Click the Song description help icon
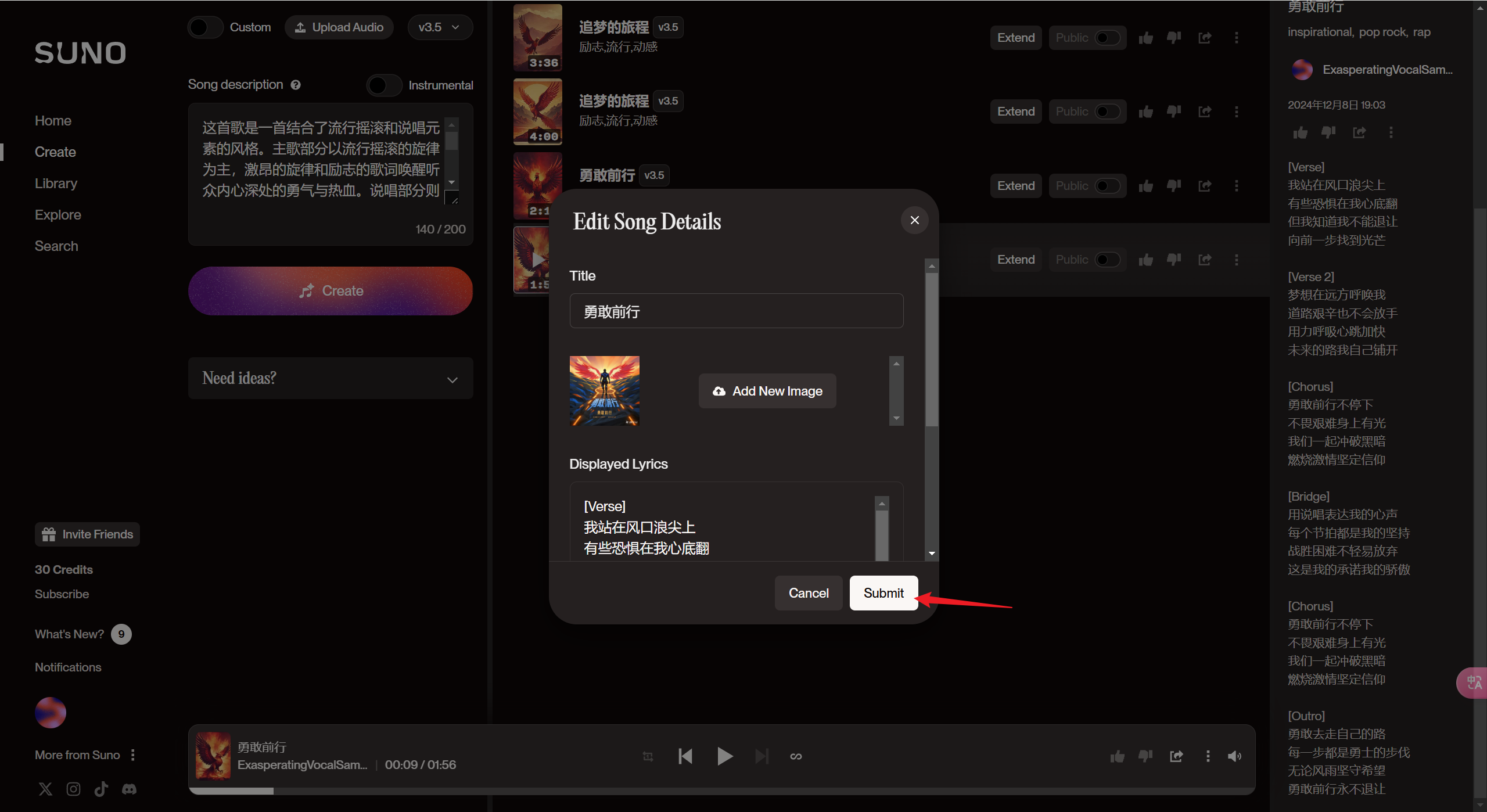 coord(296,85)
